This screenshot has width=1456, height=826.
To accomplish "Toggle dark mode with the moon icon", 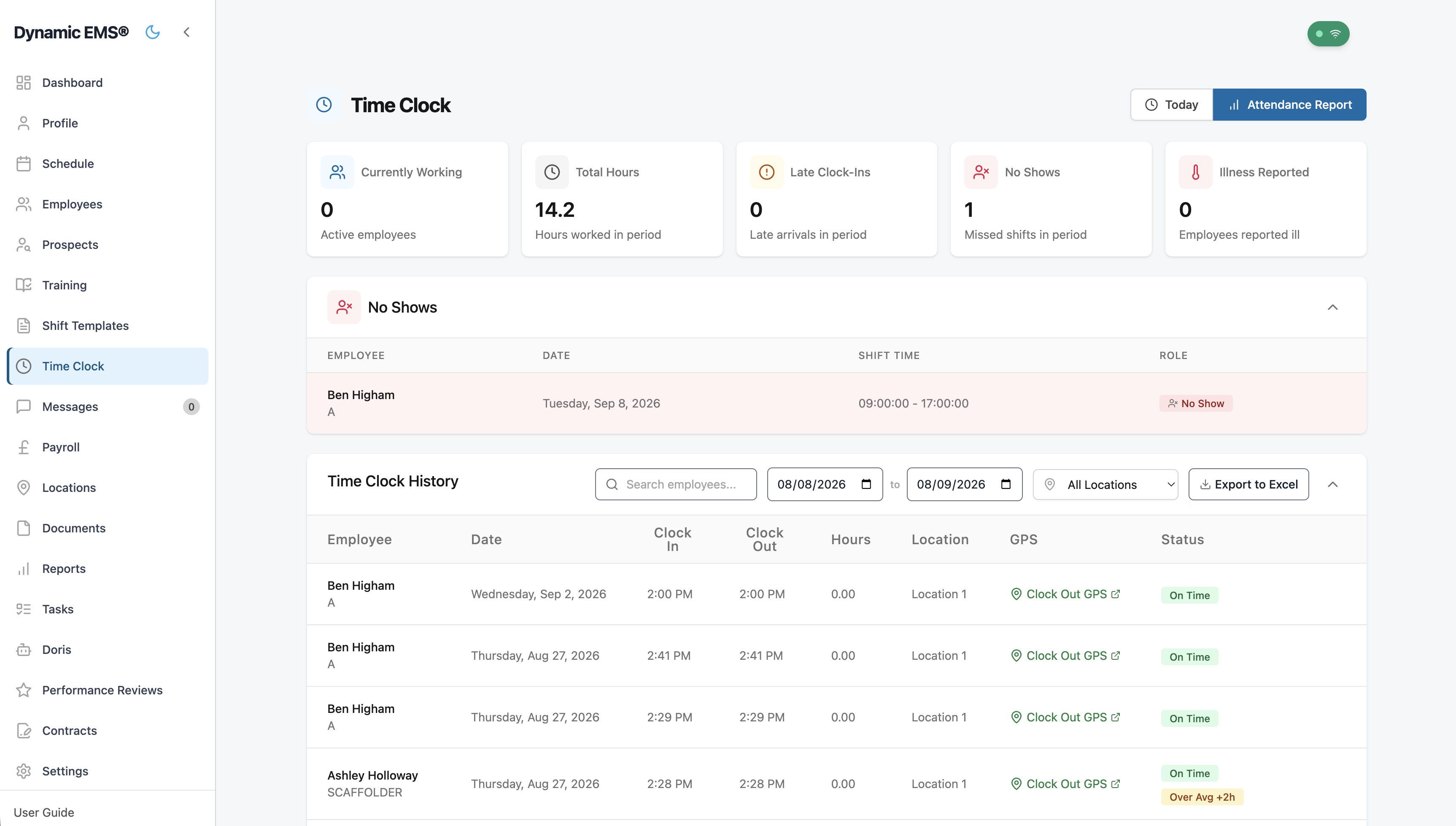I will click(153, 32).
